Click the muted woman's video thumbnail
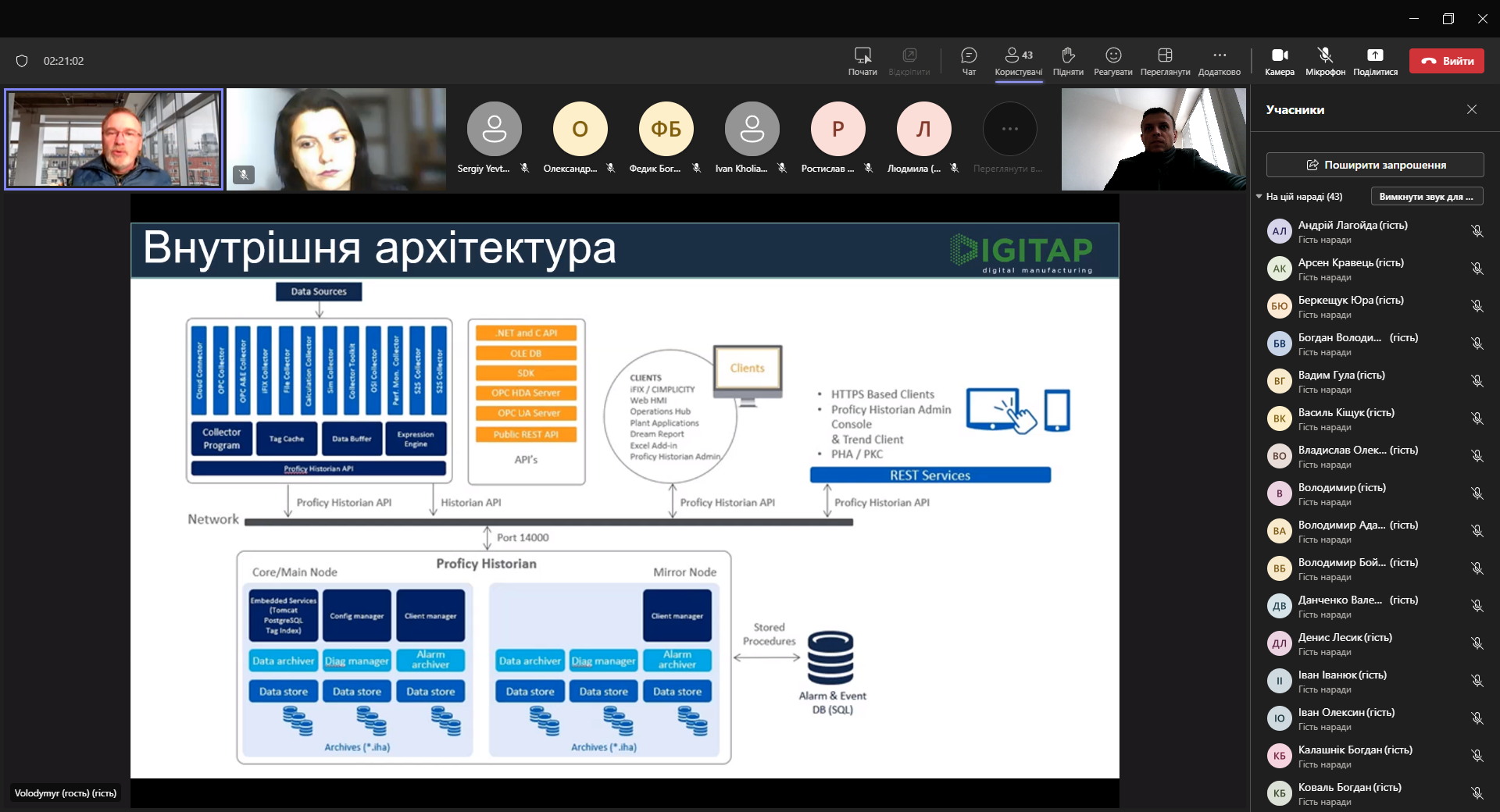The height and width of the screenshot is (812, 1500). pyautogui.click(x=337, y=139)
